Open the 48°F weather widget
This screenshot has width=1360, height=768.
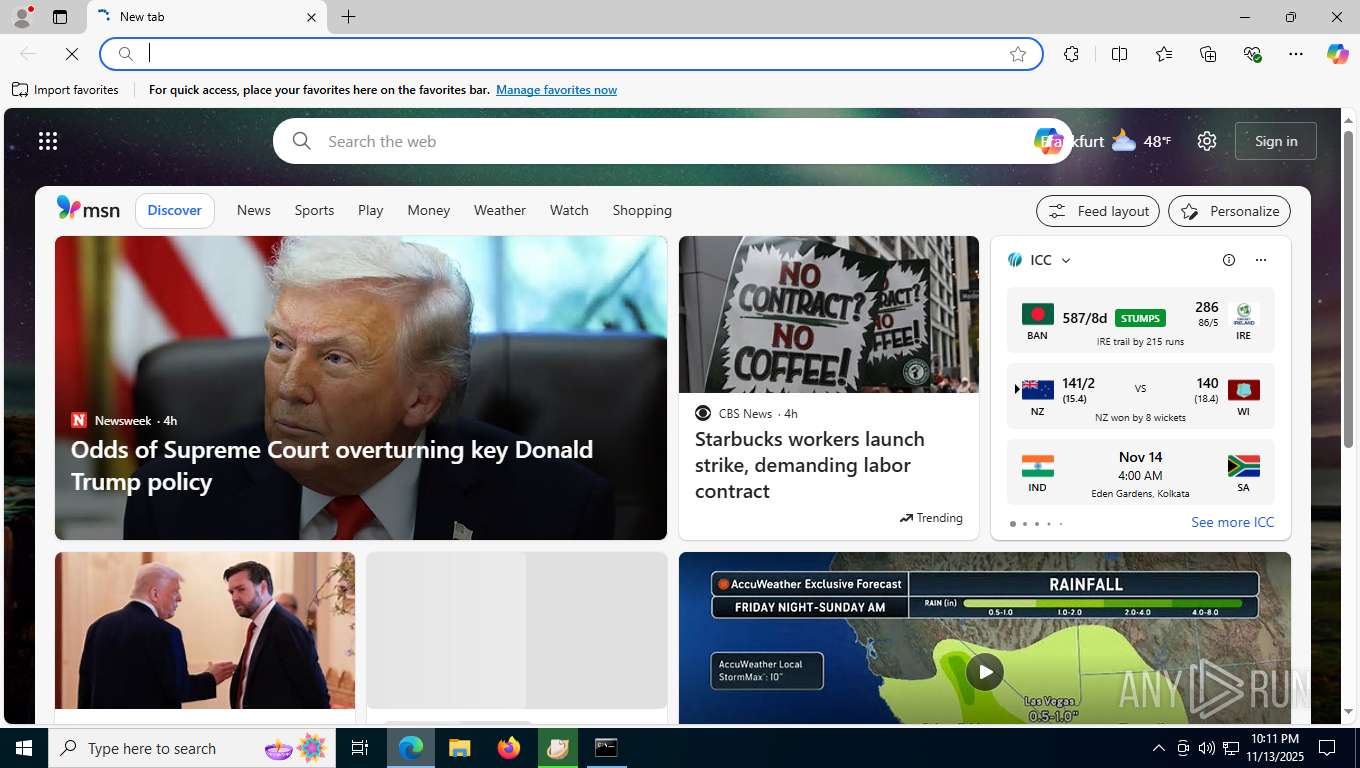tap(1141, 141)
